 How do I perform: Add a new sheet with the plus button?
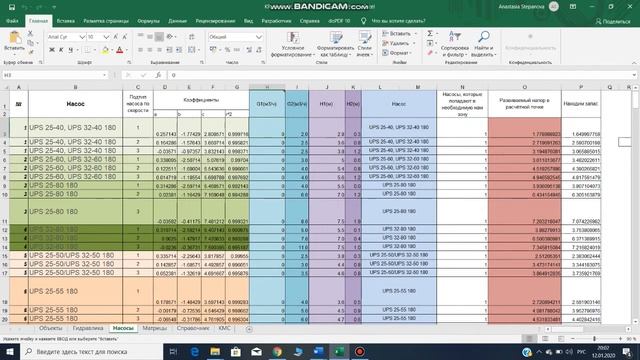point(249,329)
